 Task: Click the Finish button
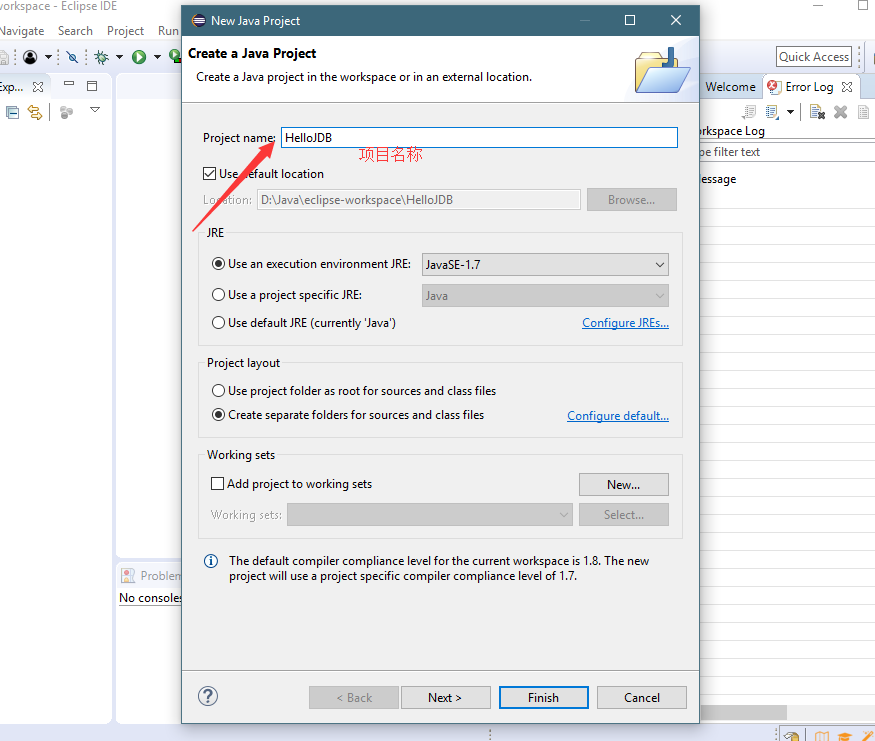click(x=544, y=697)
